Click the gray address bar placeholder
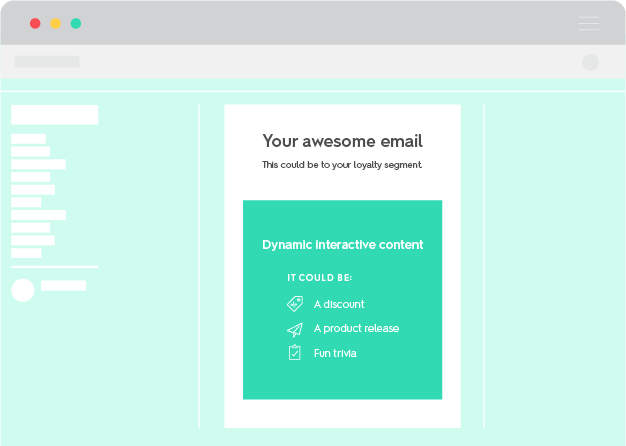 pos(47,61)
